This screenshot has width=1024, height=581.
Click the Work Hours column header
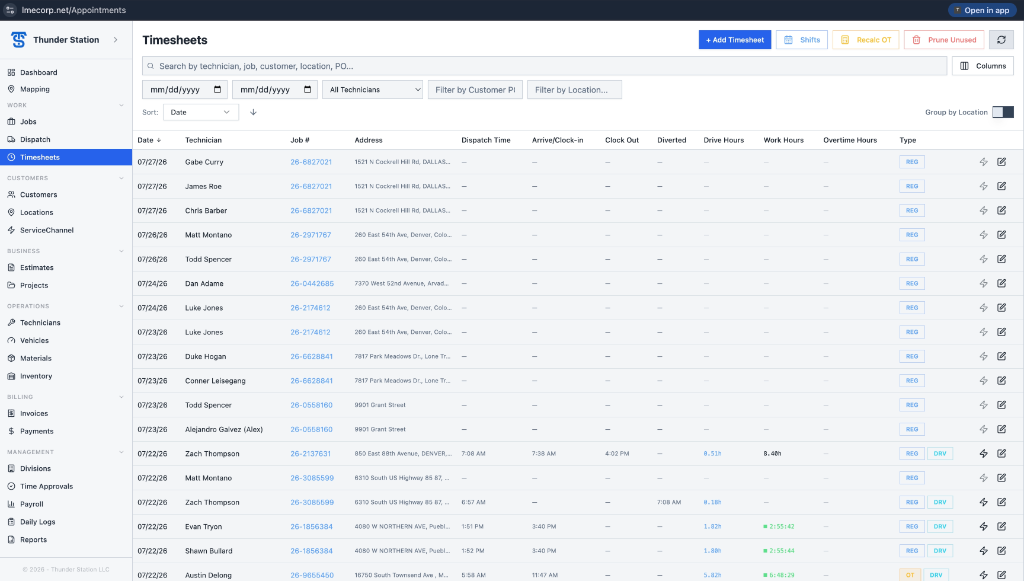pyautogui.click(x=783, y=140)
